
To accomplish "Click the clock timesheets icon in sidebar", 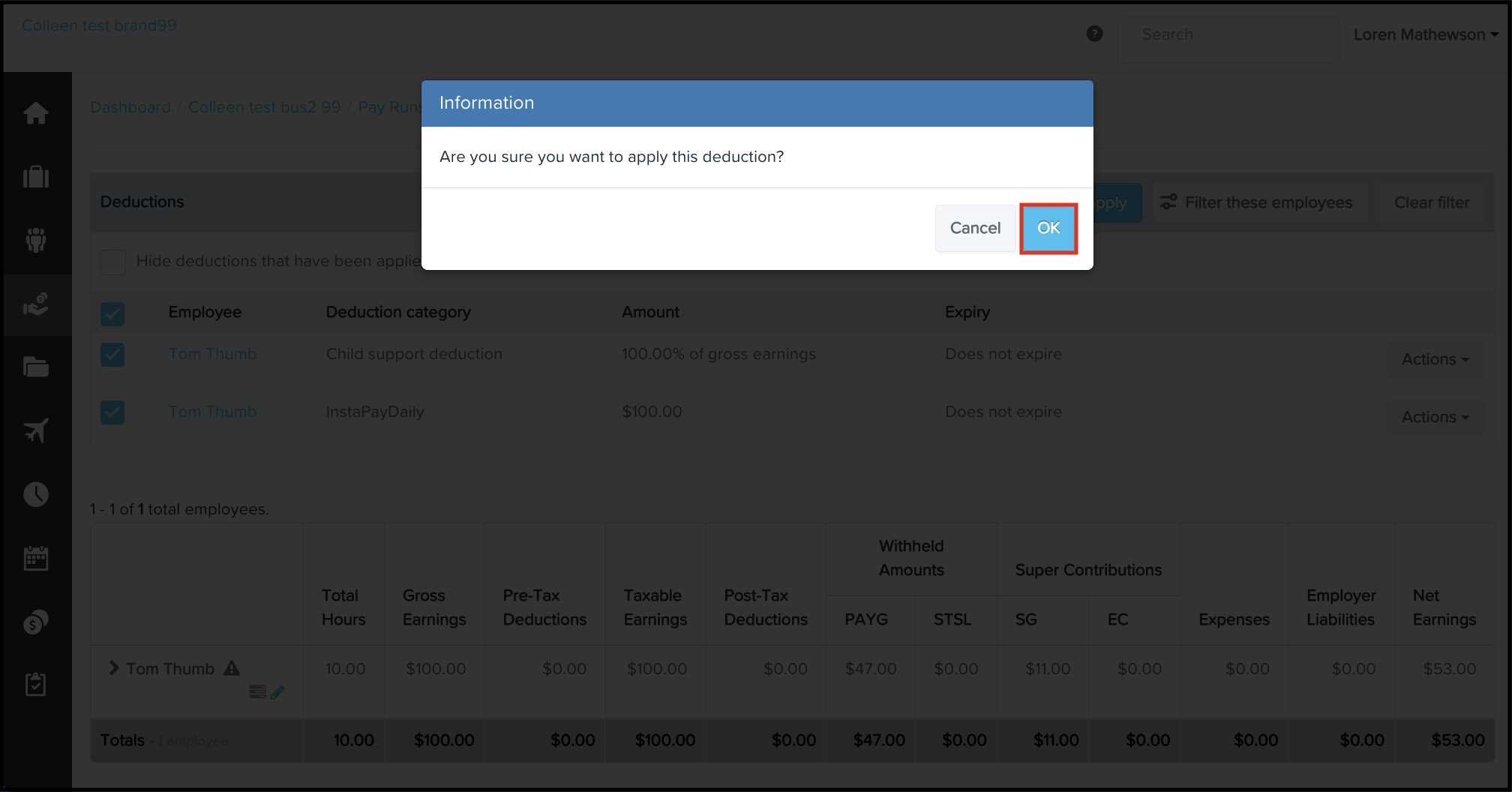I will click(35, 494).
